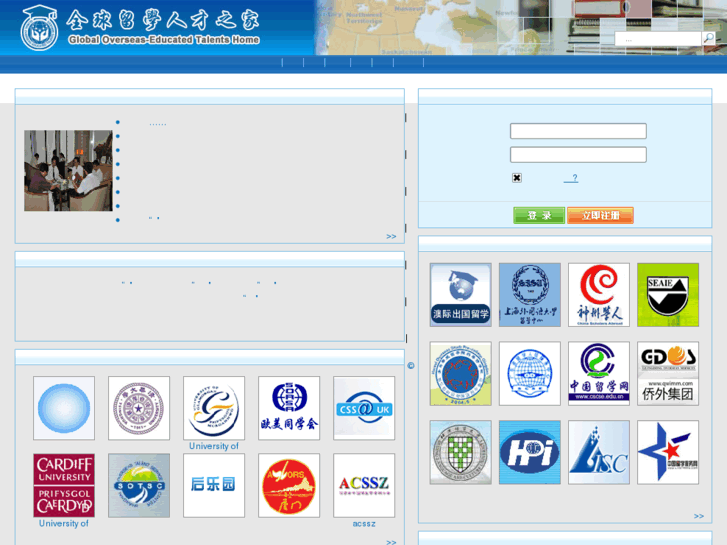This screenshot has height=545, width=727.
Task: Open the blue star with red star logo
Action: coord(668,453)
